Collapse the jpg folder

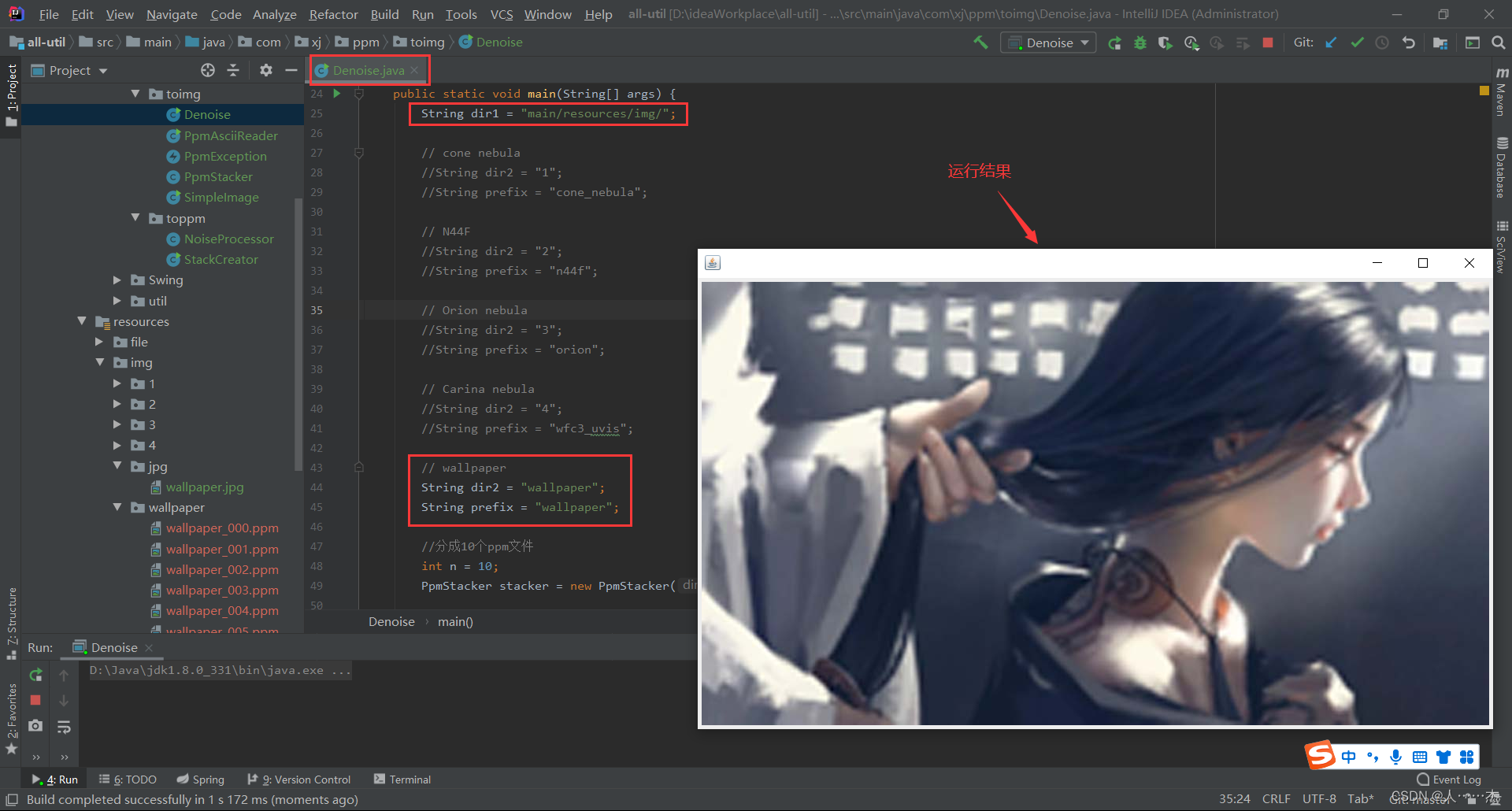point(117,465)
